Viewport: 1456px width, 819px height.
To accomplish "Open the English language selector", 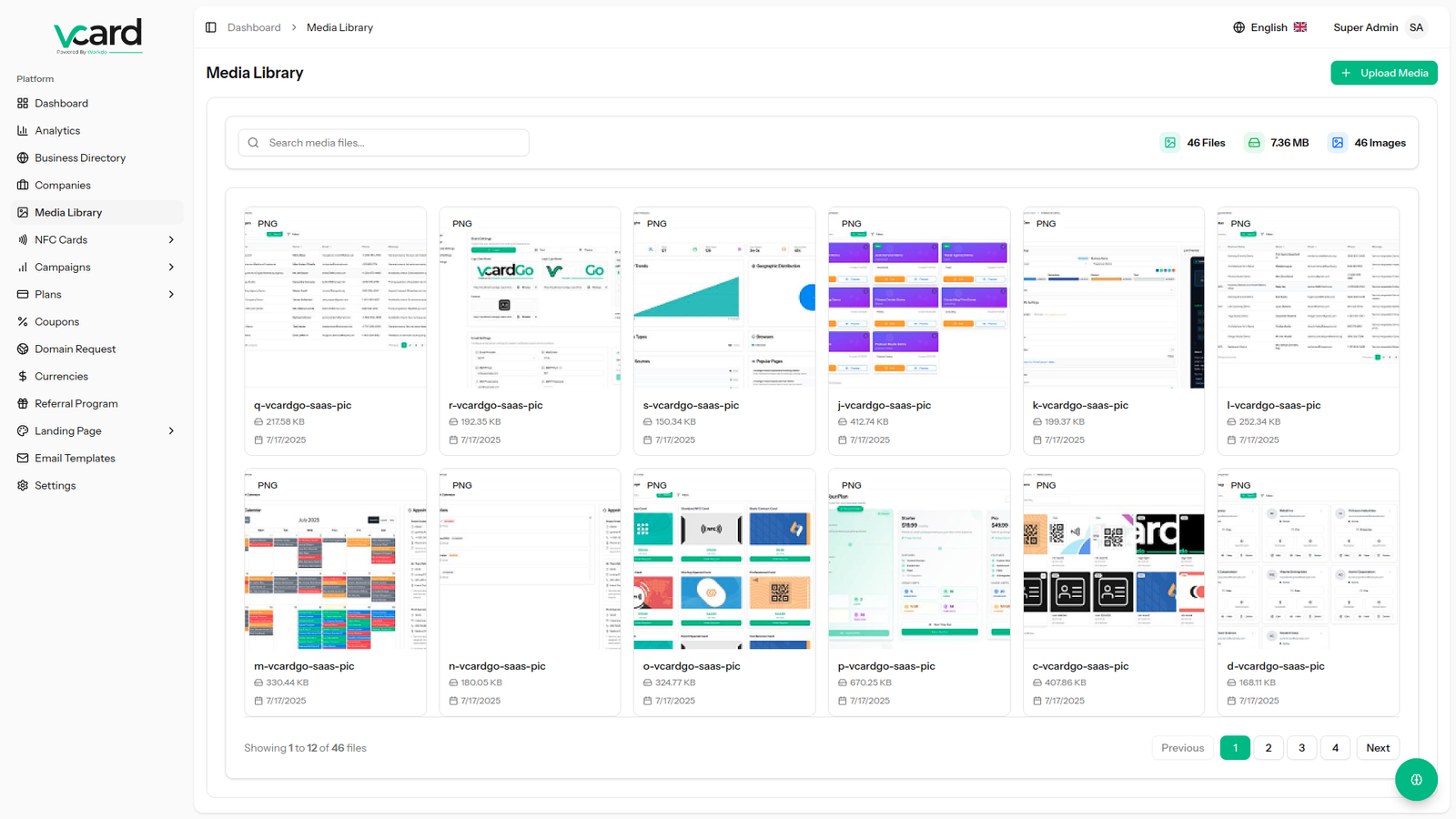I will pos(1269,27).
